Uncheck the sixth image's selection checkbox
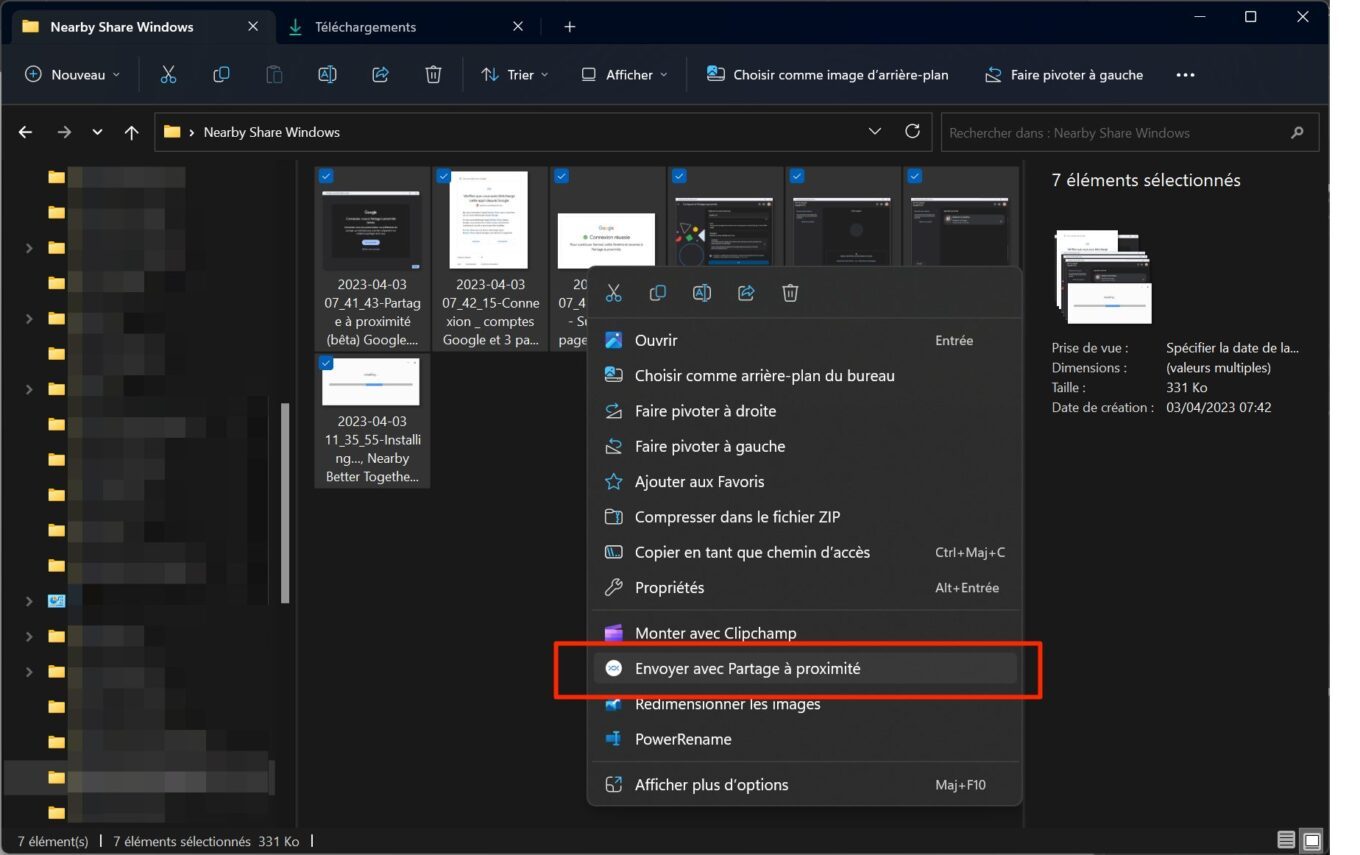Viewport: 1360px width, 855px height. 914,176
